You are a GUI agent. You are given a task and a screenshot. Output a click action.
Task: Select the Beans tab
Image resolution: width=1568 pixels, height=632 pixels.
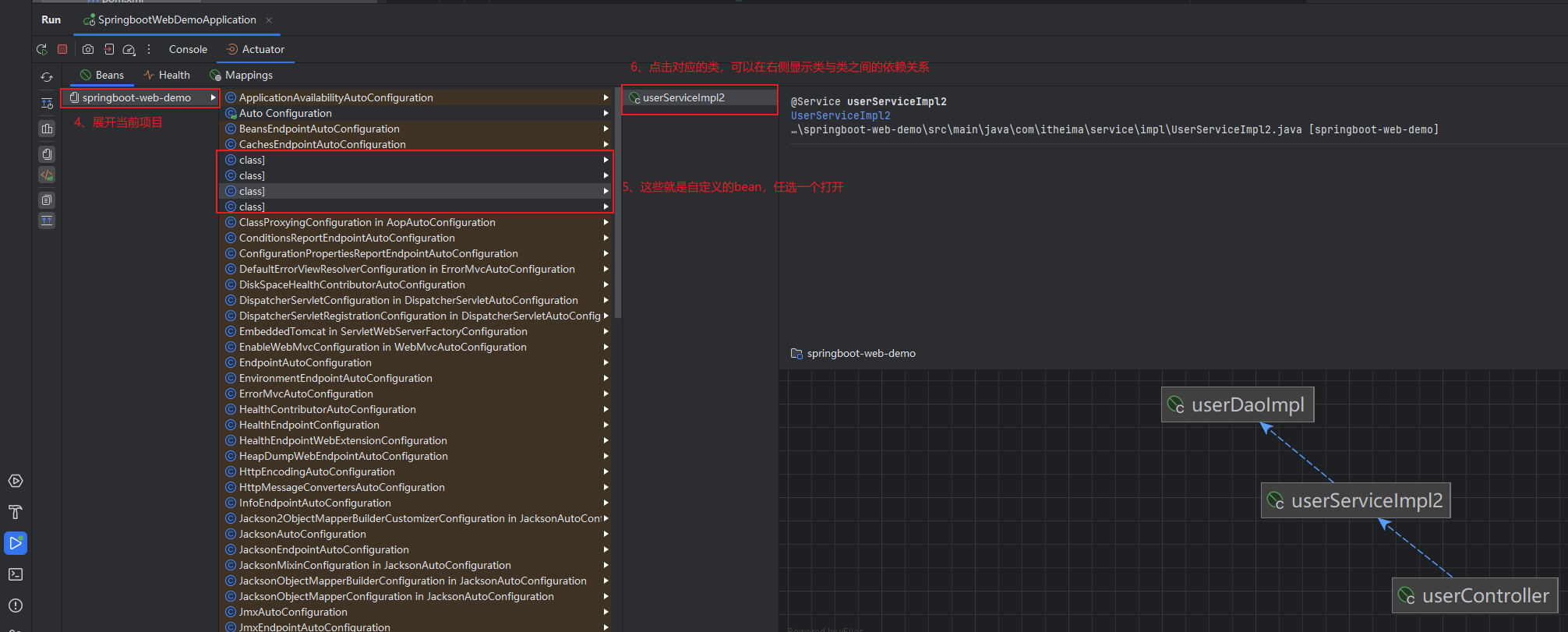(102, 75)
